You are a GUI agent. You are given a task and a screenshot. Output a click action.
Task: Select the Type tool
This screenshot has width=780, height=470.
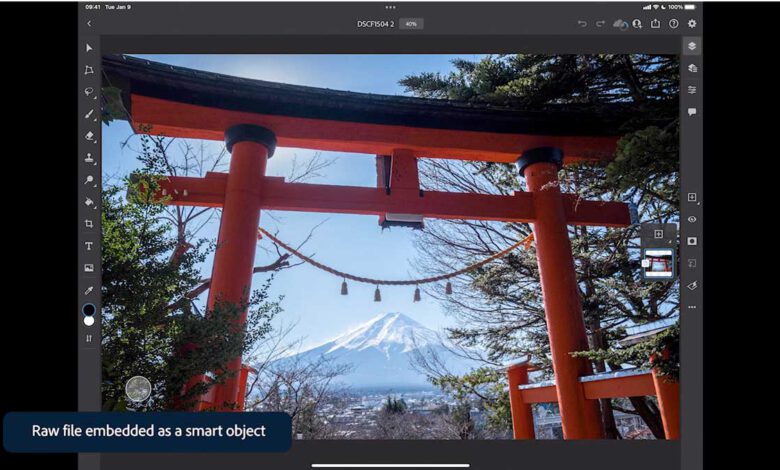(x=89, y=246)
